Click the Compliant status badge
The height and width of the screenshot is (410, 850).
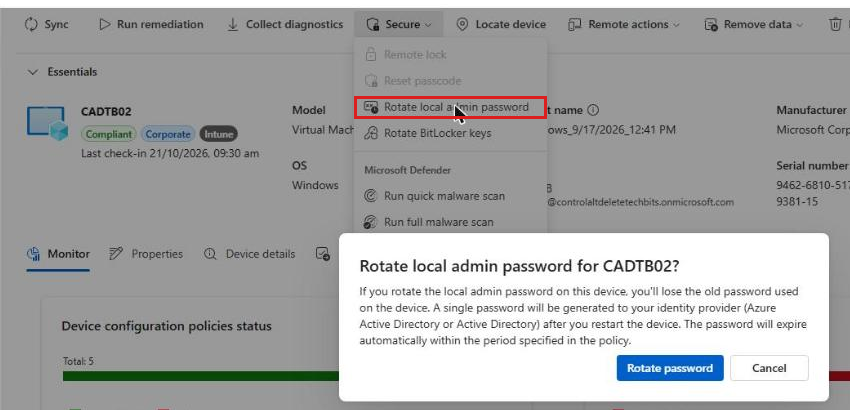tap(108, 134)
